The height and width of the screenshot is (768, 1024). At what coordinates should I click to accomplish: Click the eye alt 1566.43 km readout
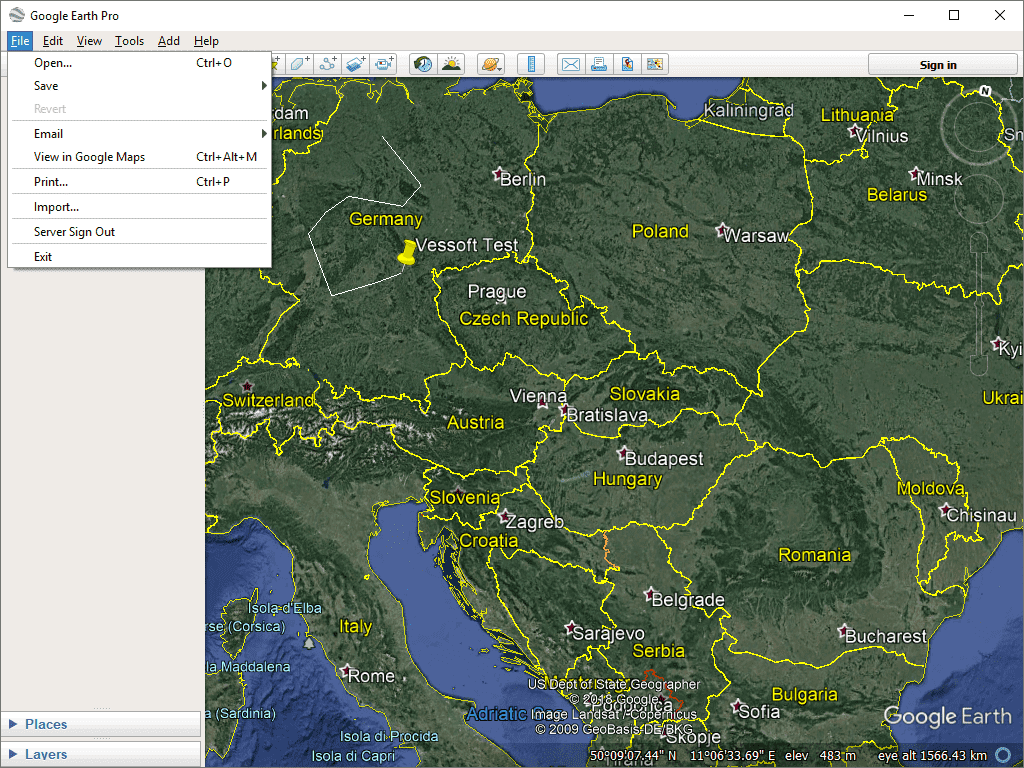[932, 756]
